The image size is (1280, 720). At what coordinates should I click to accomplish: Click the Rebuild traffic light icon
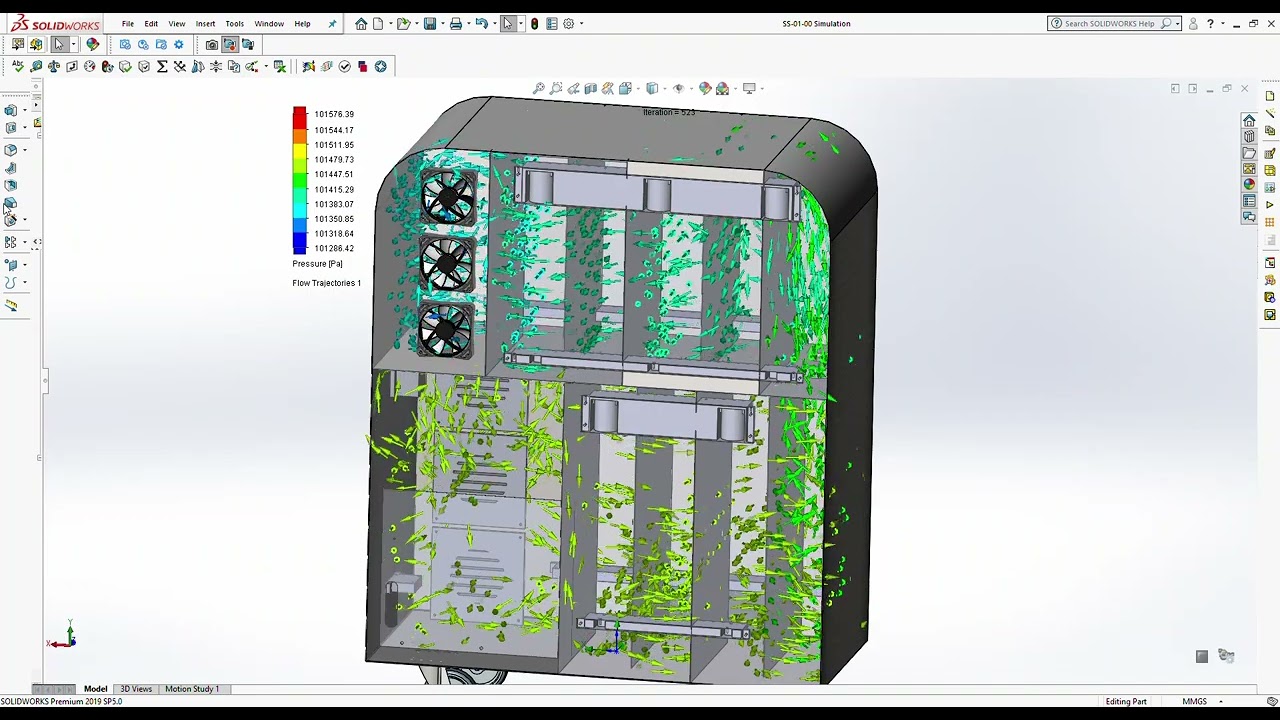pyautogui.click(x=534, y=24)
